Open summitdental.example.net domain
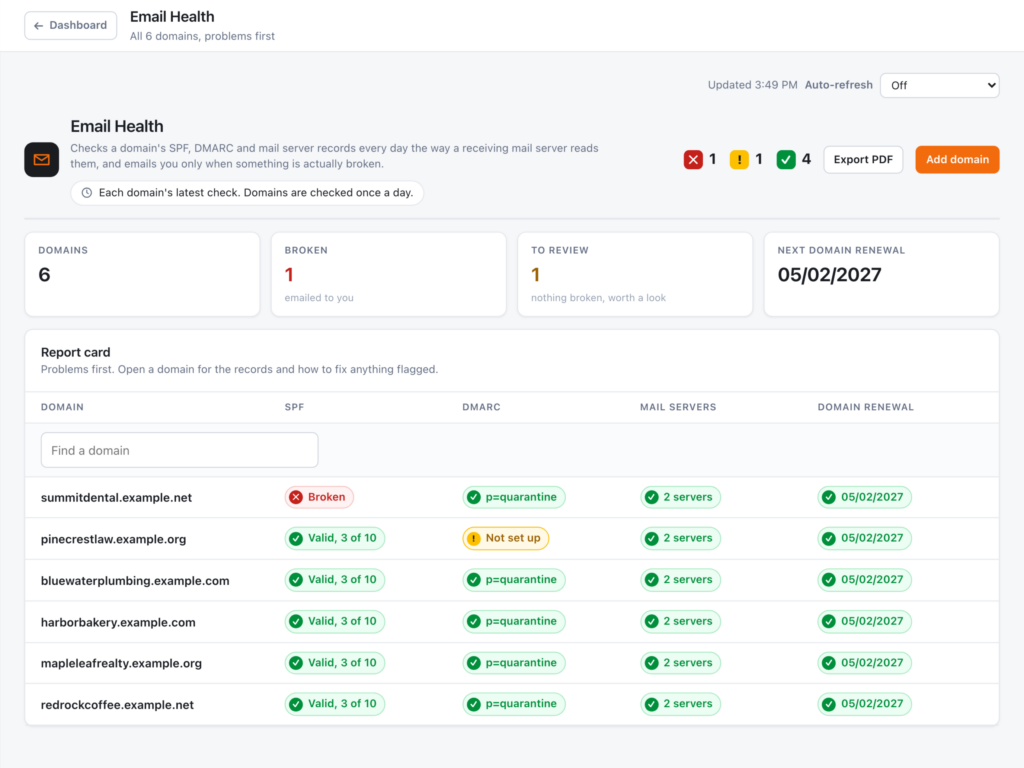Image resolution: width=1024 pixels, height=768 pixels. point(116,498)
